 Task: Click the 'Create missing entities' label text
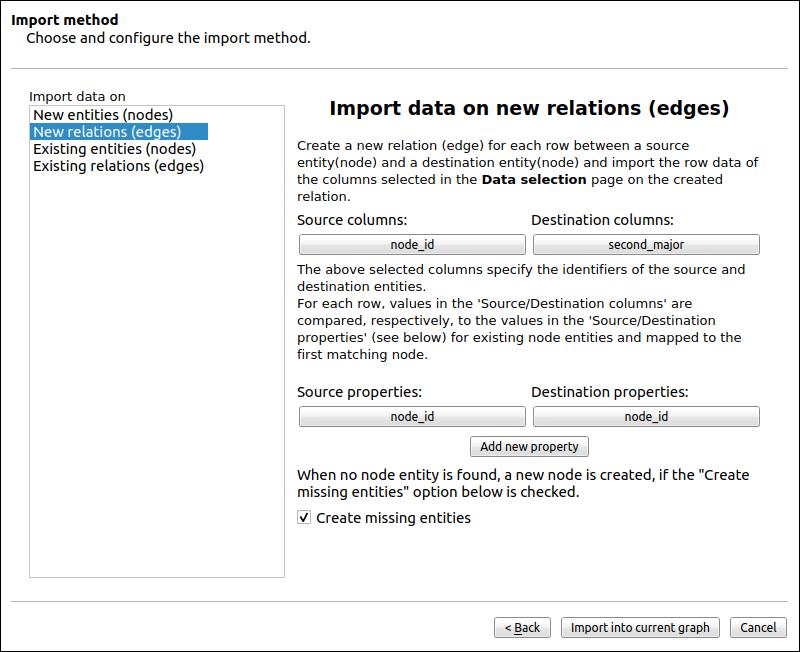(393, 518)
